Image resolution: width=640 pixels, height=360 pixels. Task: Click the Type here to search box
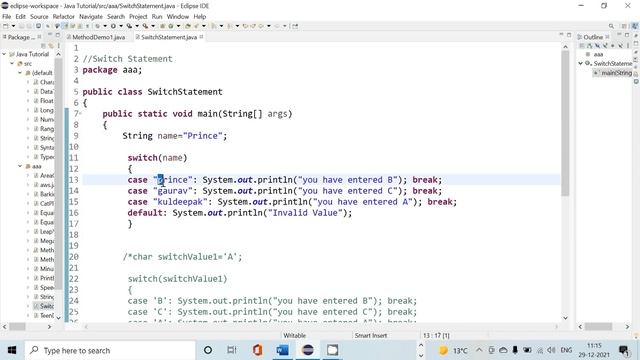click(x=110, y=350)
